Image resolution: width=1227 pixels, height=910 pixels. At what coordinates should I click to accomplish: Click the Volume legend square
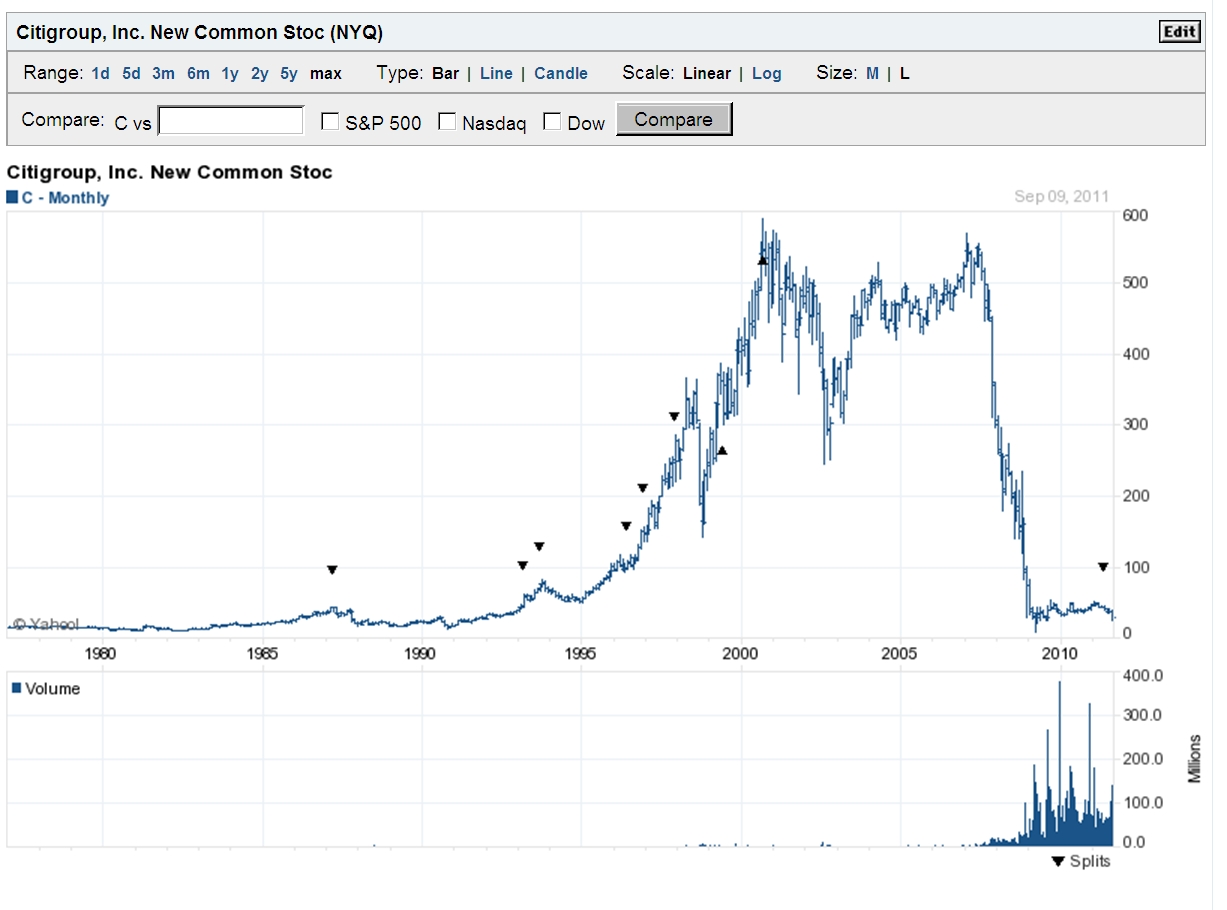click(x=16, y=688)
